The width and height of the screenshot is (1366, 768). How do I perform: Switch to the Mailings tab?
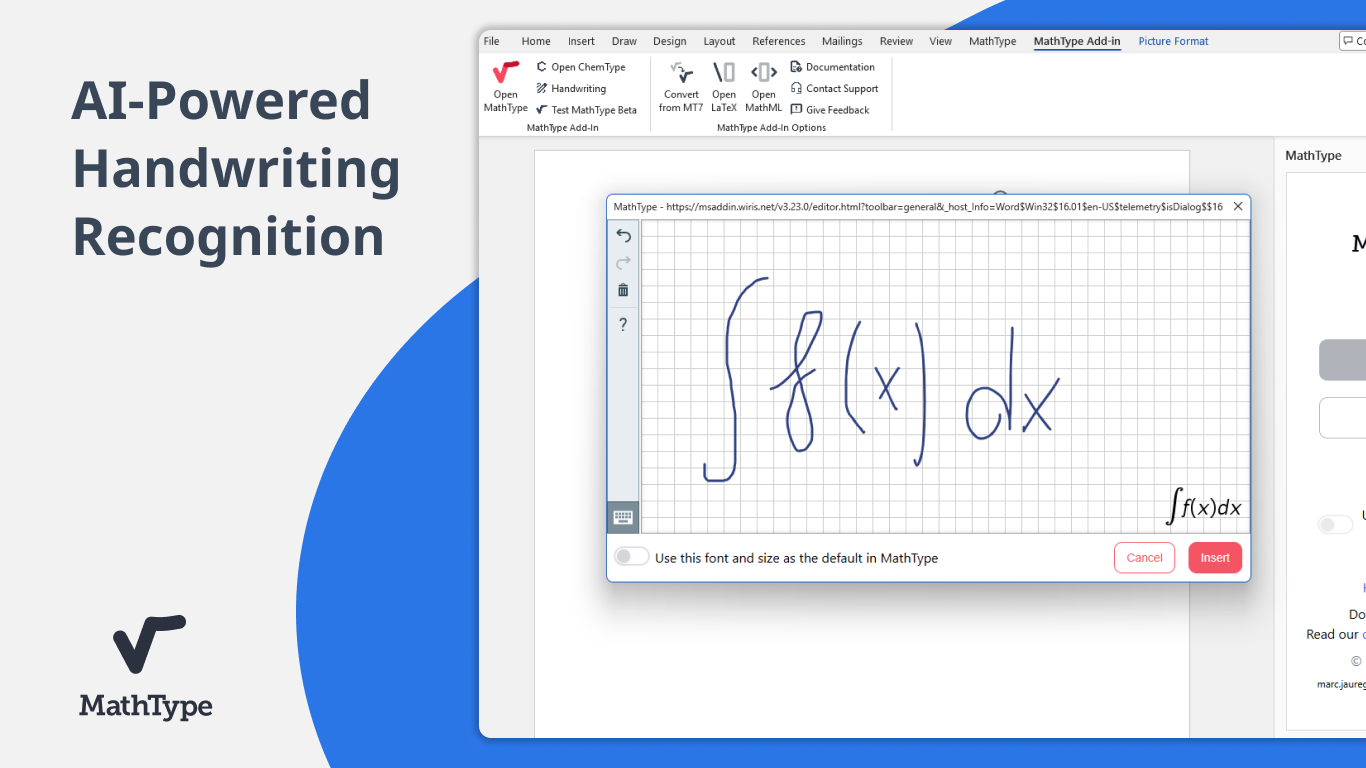(x=842, y=41)
